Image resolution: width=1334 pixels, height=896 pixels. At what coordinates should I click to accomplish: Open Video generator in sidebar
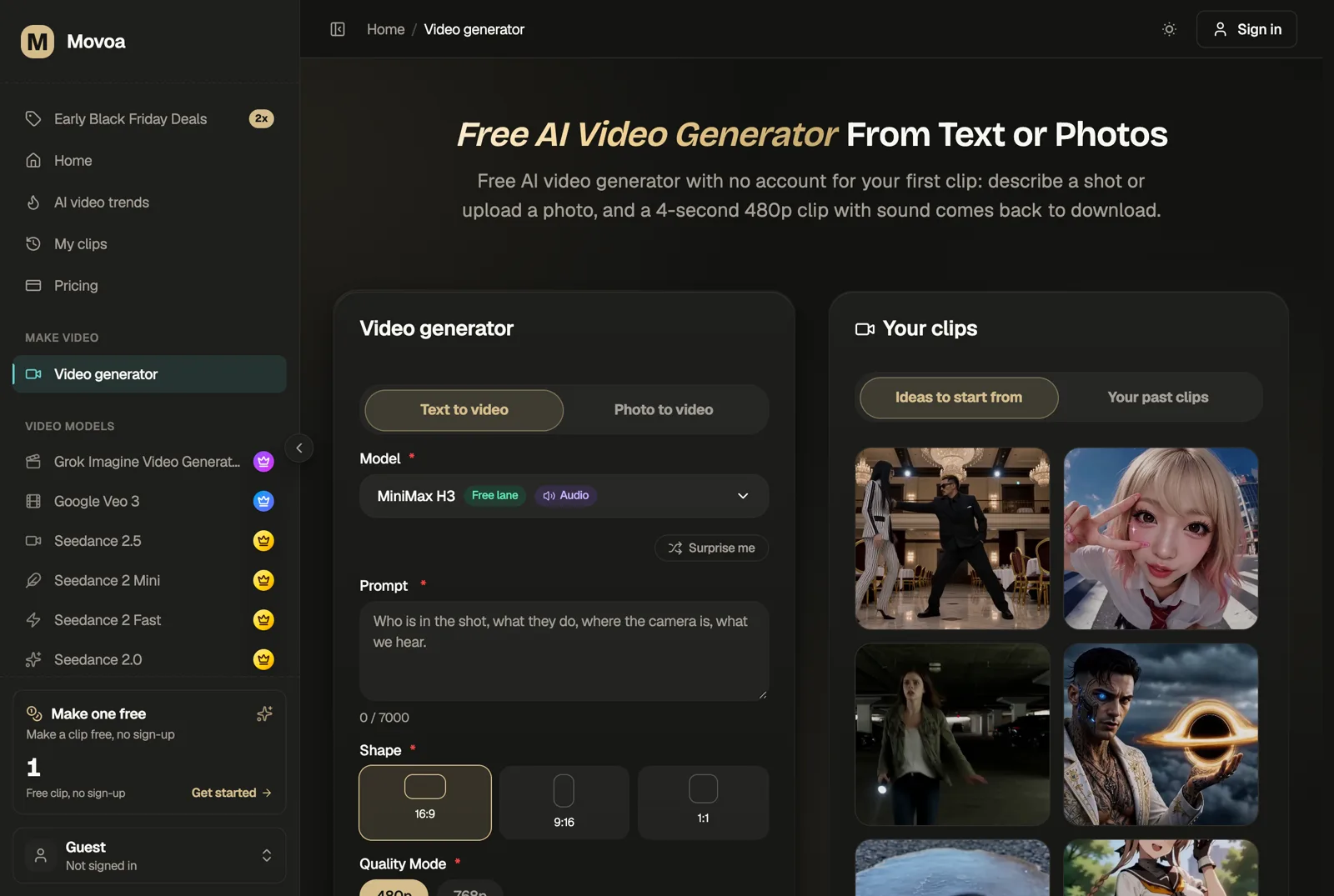149,374
